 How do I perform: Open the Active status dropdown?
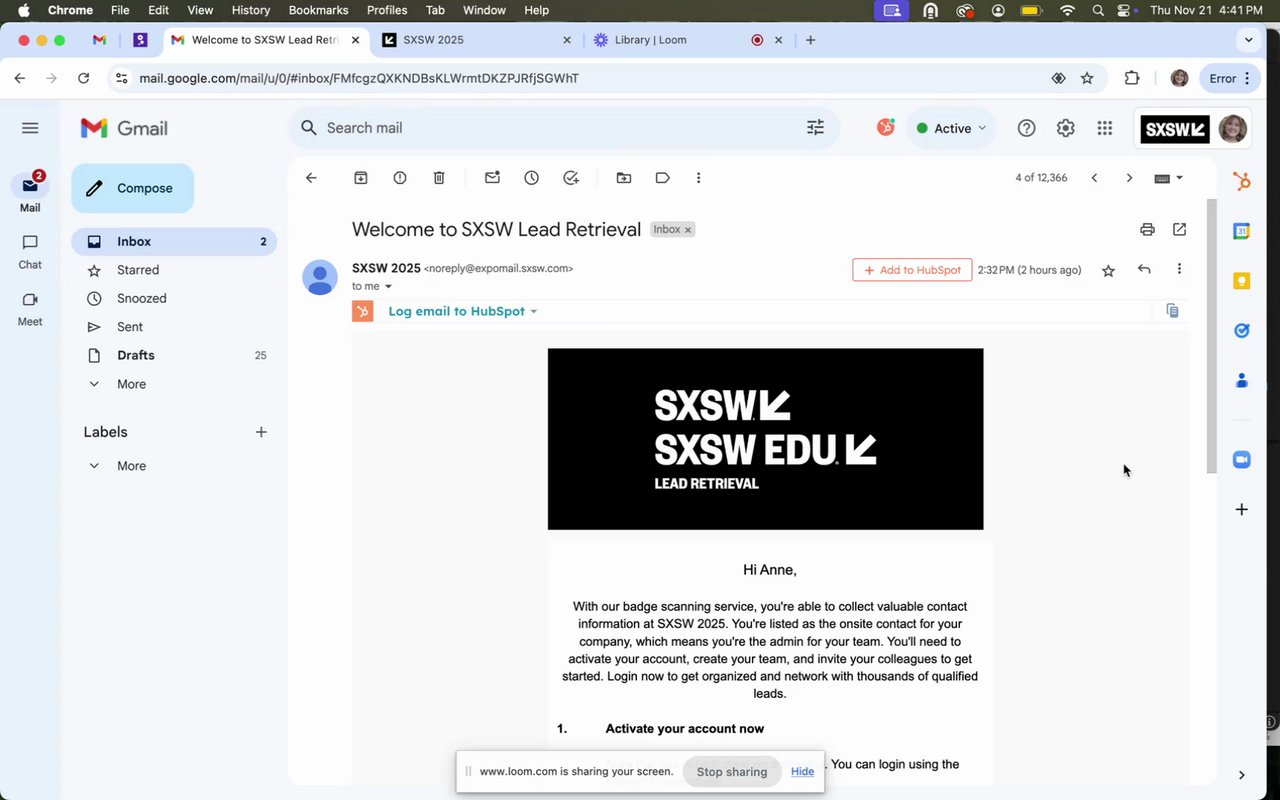click(951, 128)
